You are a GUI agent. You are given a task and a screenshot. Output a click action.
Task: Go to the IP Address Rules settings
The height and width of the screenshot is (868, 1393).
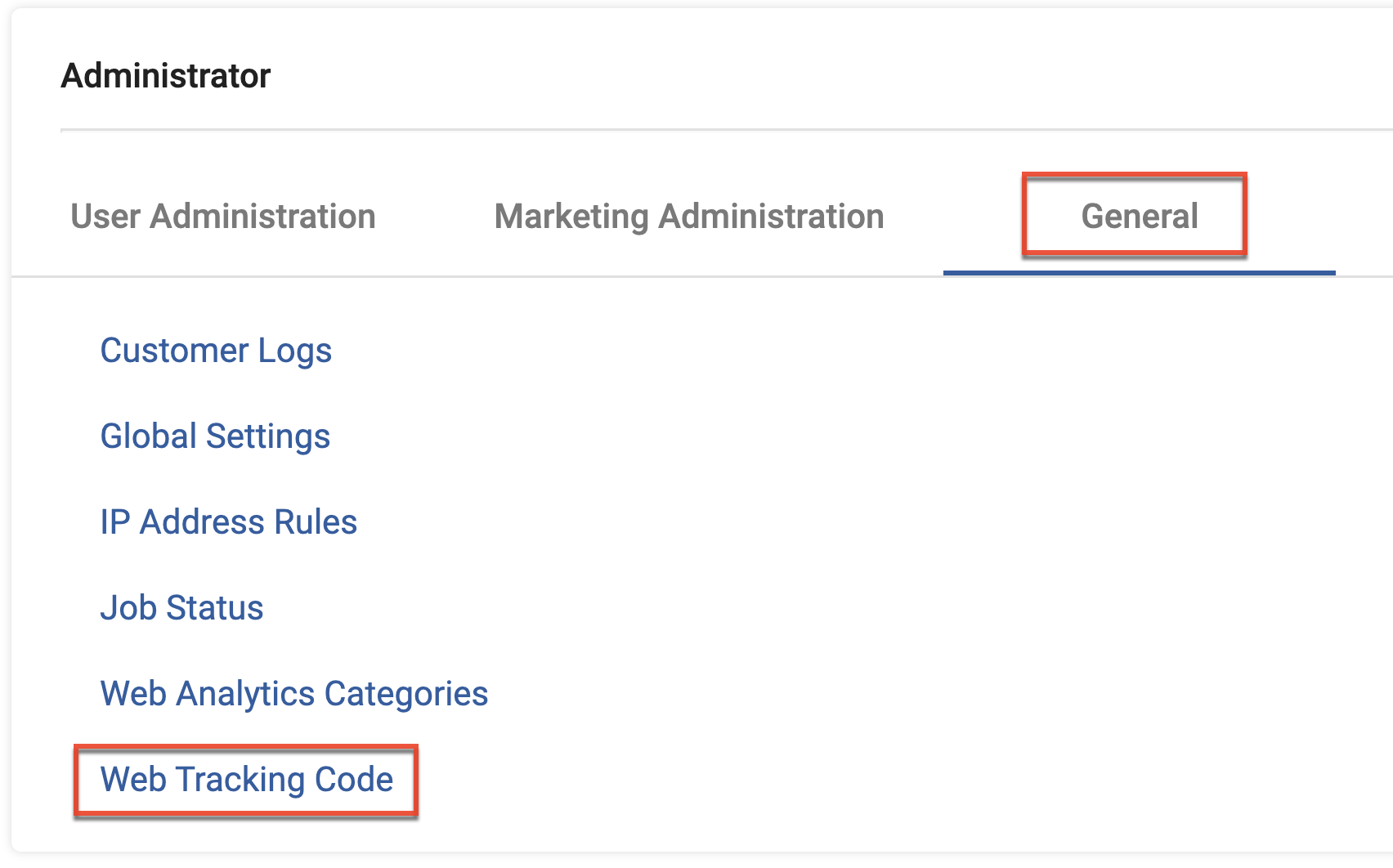(228, 522)
